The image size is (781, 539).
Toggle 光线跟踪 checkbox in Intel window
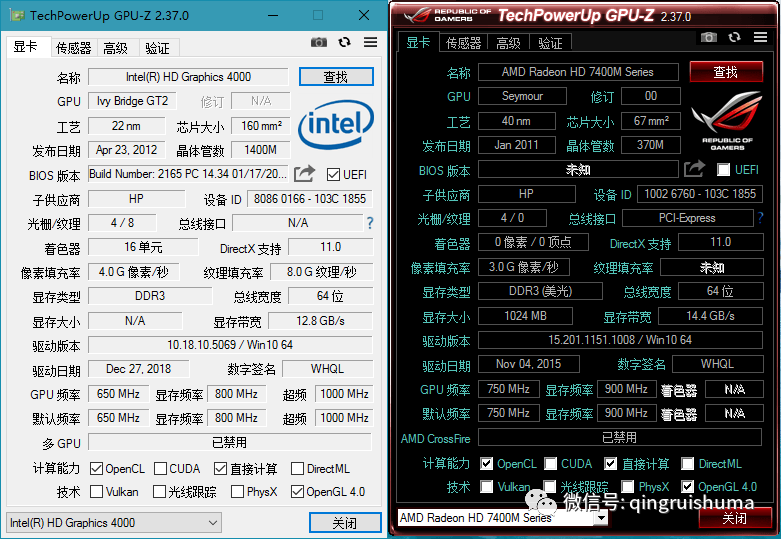click(x=159, y=492)
